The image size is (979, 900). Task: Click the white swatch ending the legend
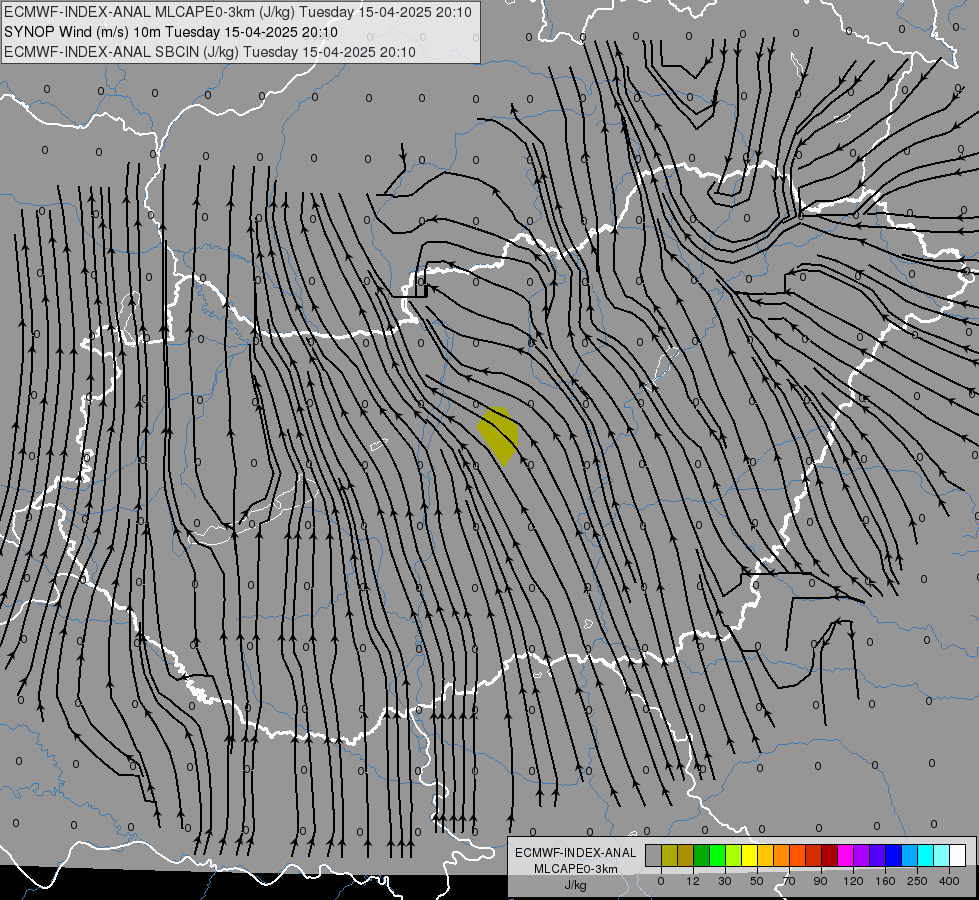(x=957, y=855)
